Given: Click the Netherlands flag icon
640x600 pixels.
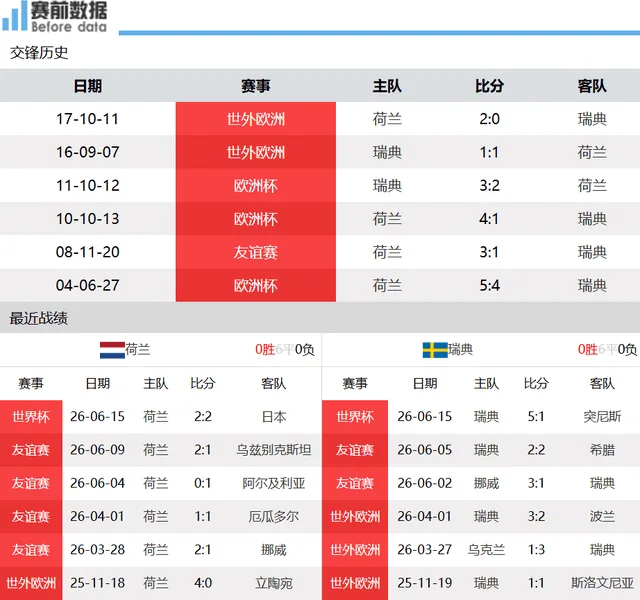Looking at the screenshot, I should click(112, 350).
